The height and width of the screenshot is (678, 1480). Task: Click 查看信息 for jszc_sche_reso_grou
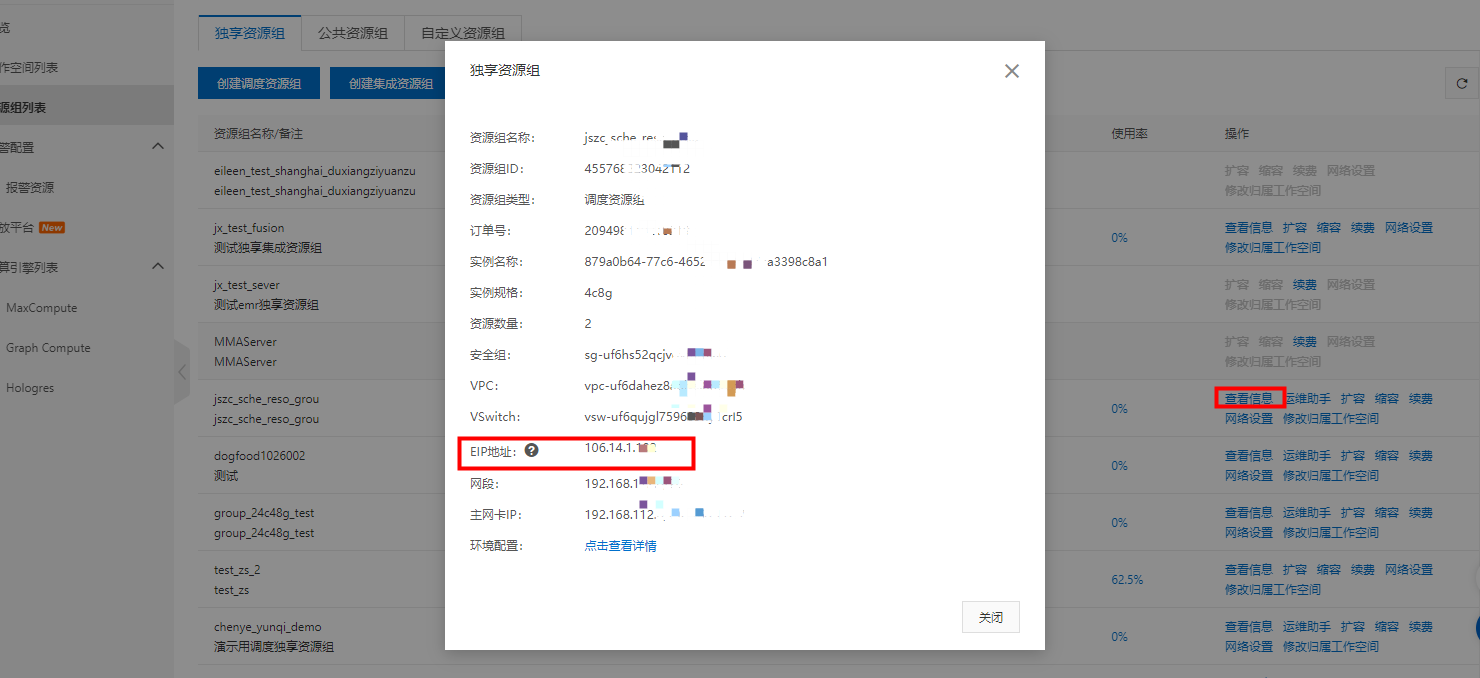[1249, 398]
